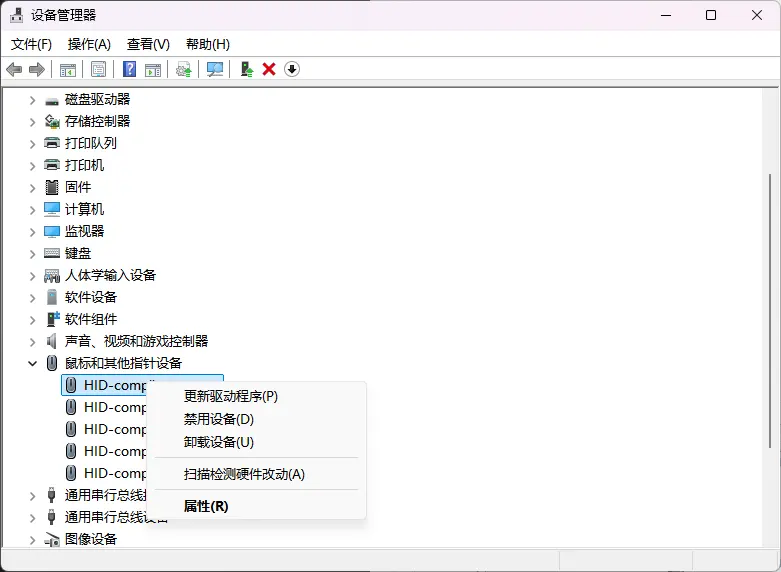Choose 卸载设备(U) in the context menu
781x572 pixels.
(256, 442)
